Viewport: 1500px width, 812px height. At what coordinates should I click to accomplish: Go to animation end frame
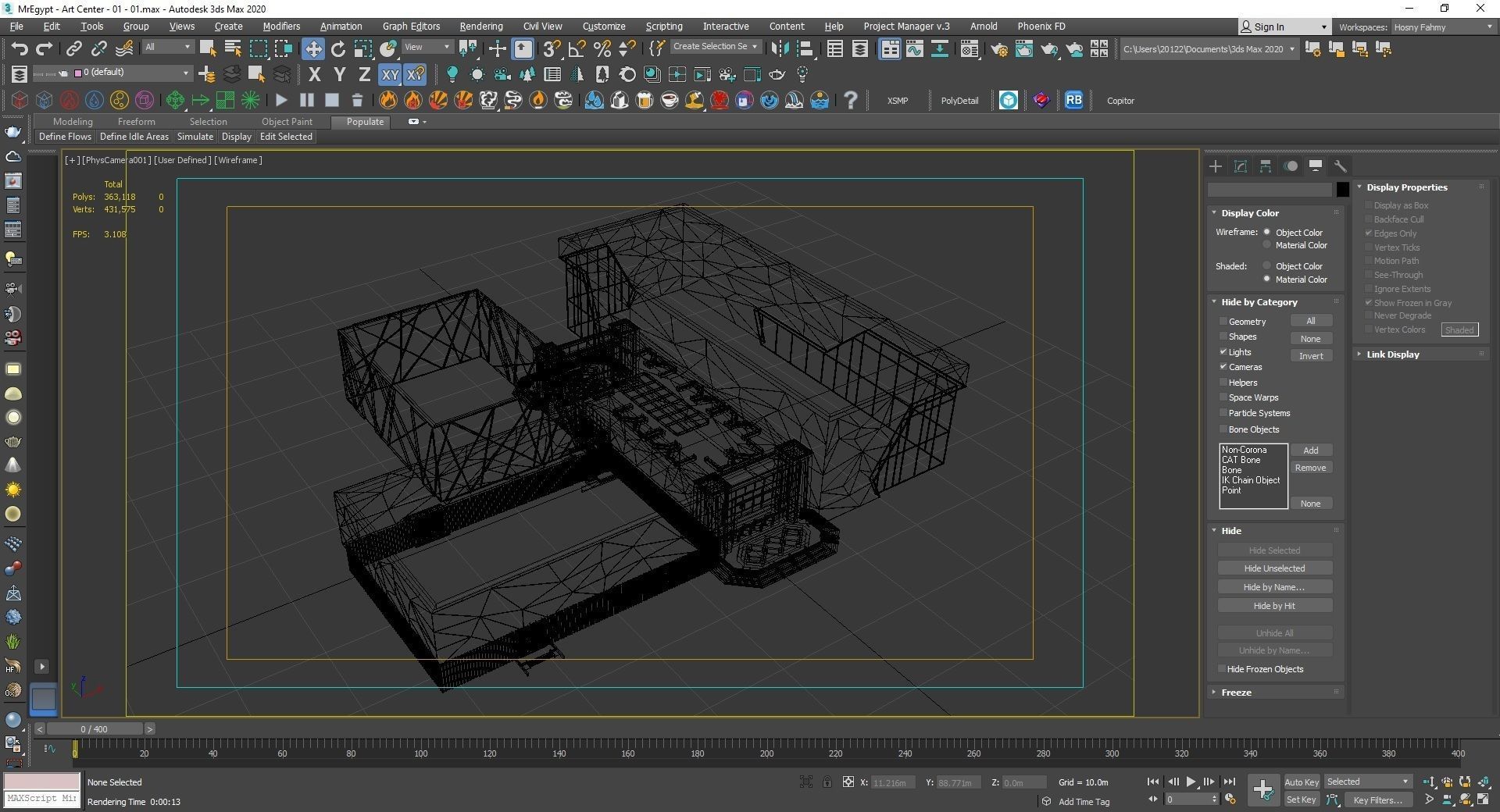point(1229,782)
